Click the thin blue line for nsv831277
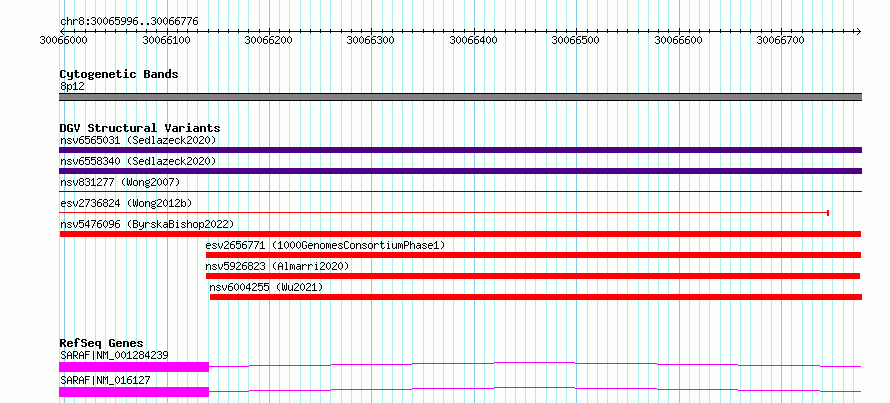This screenshot has width=890, height=403. [x=460, y=192]
